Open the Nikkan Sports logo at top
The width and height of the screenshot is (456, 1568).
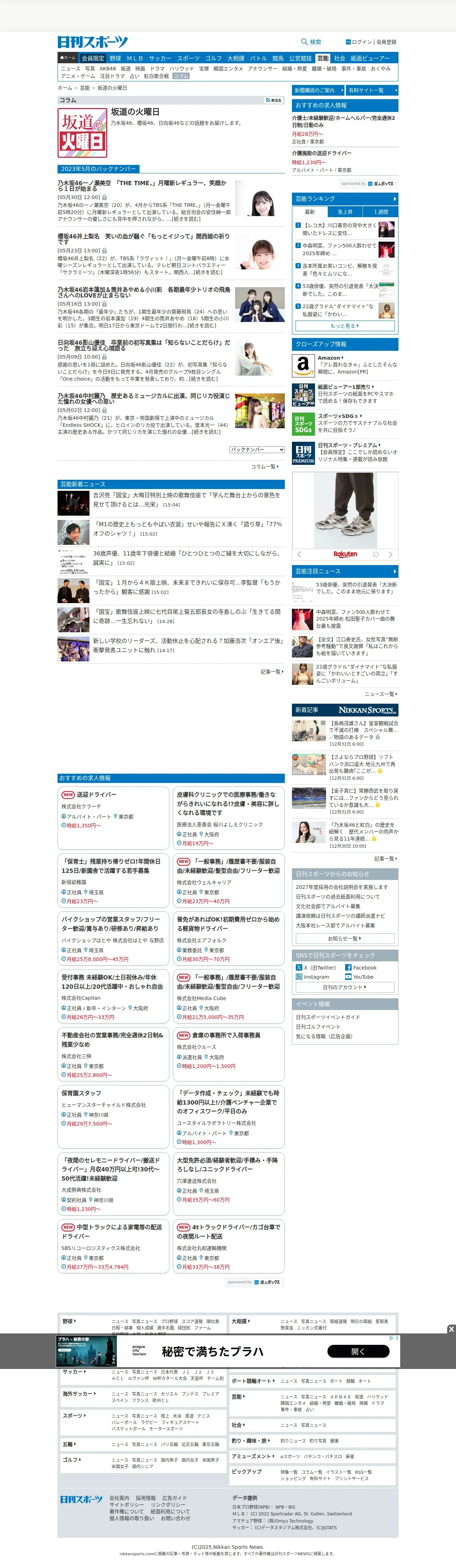93,42
